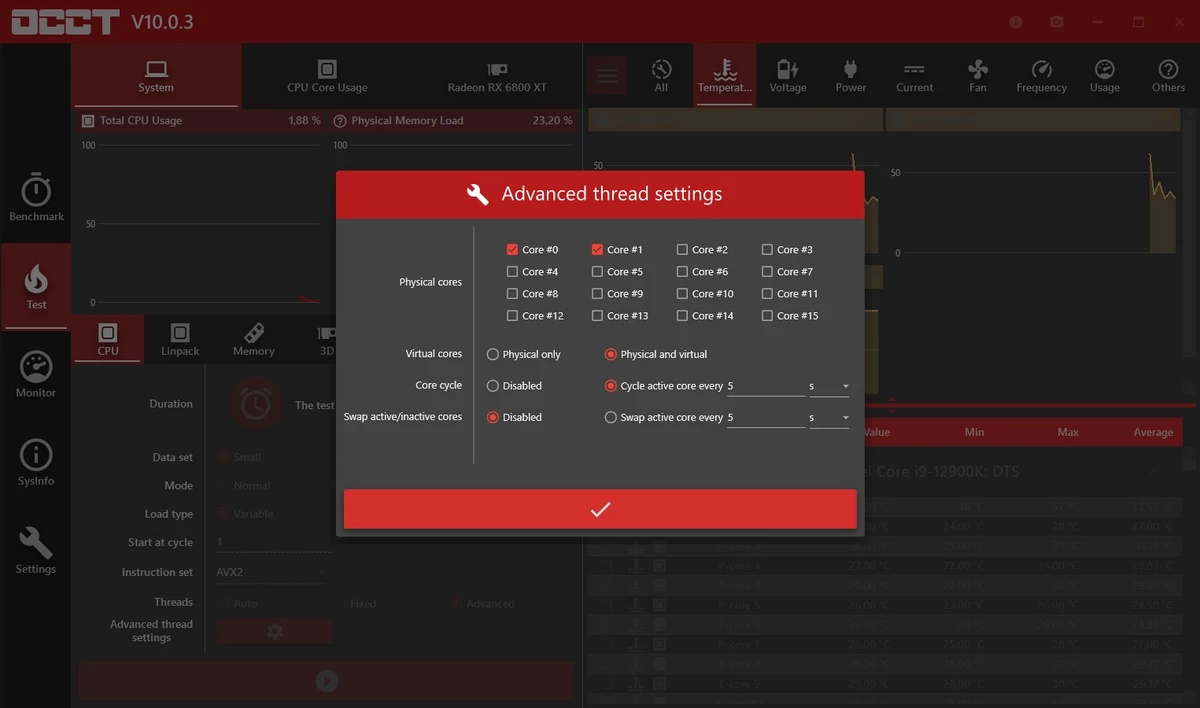The width and height of the screenshot is (1200, 708).
Task: Open Swap active core time unit dropdown
Action: [829, 418]
